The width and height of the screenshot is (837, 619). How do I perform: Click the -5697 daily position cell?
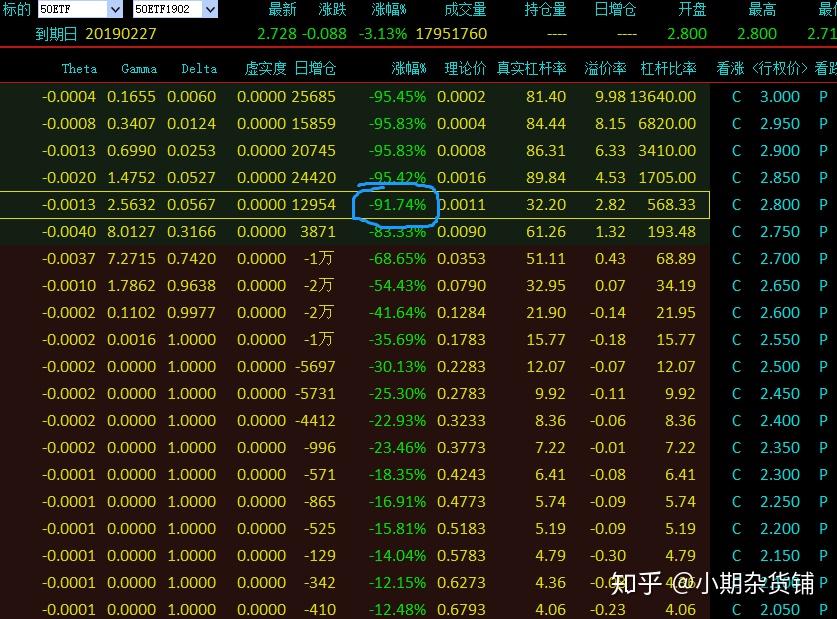click(315, 367)
